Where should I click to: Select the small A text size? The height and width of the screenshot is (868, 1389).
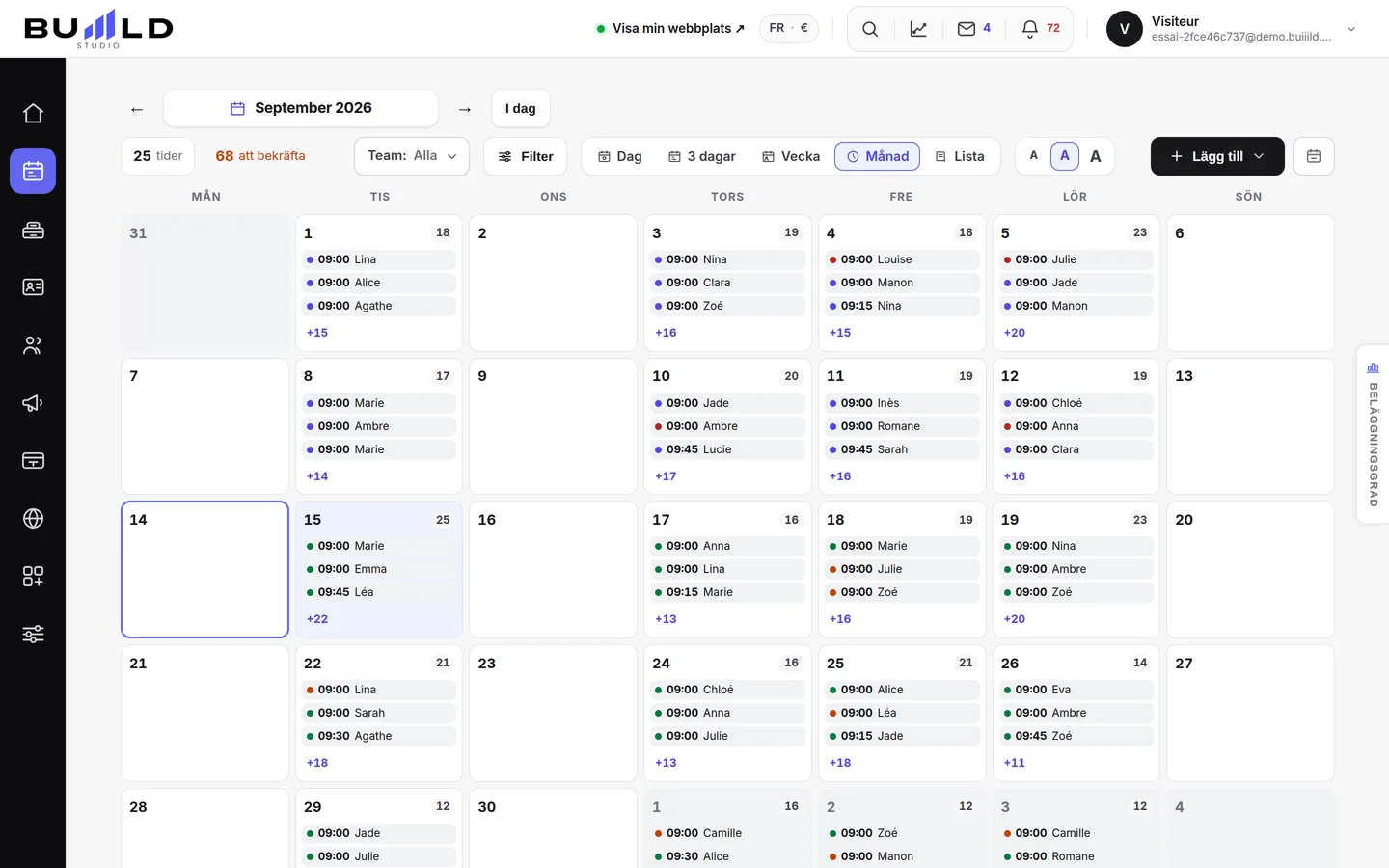[x=1034, y=156]
